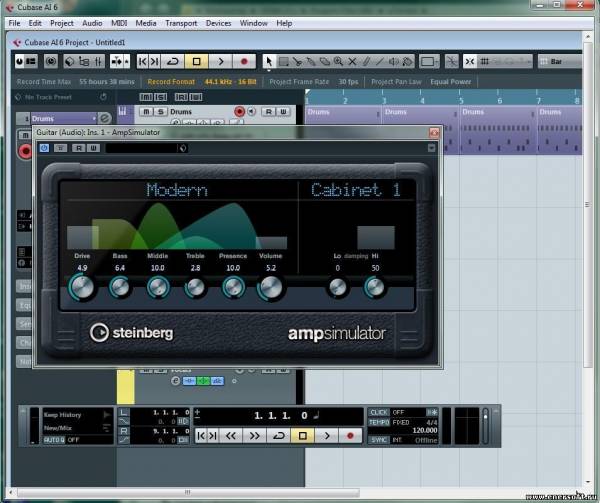Toggle Cycle loop in the top toolbar
Screen dimensions: 600x503
point(173,61)
